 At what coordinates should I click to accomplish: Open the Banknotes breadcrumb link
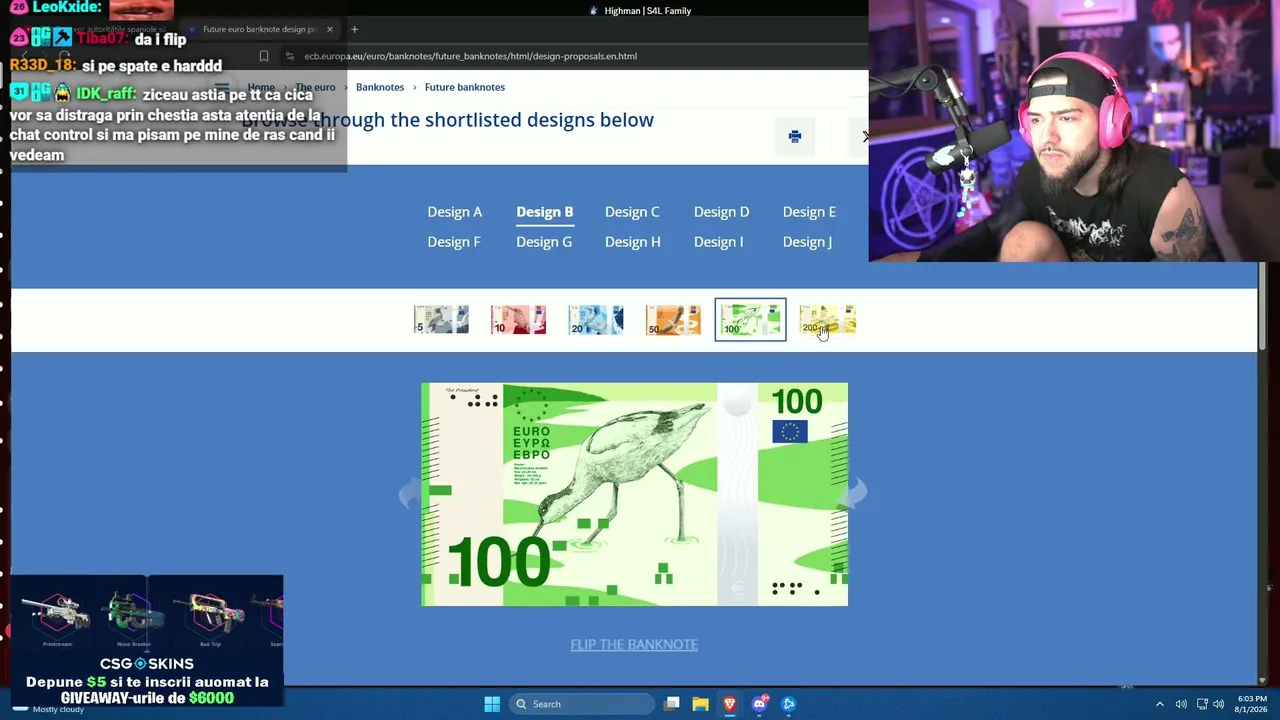point(380,87)
